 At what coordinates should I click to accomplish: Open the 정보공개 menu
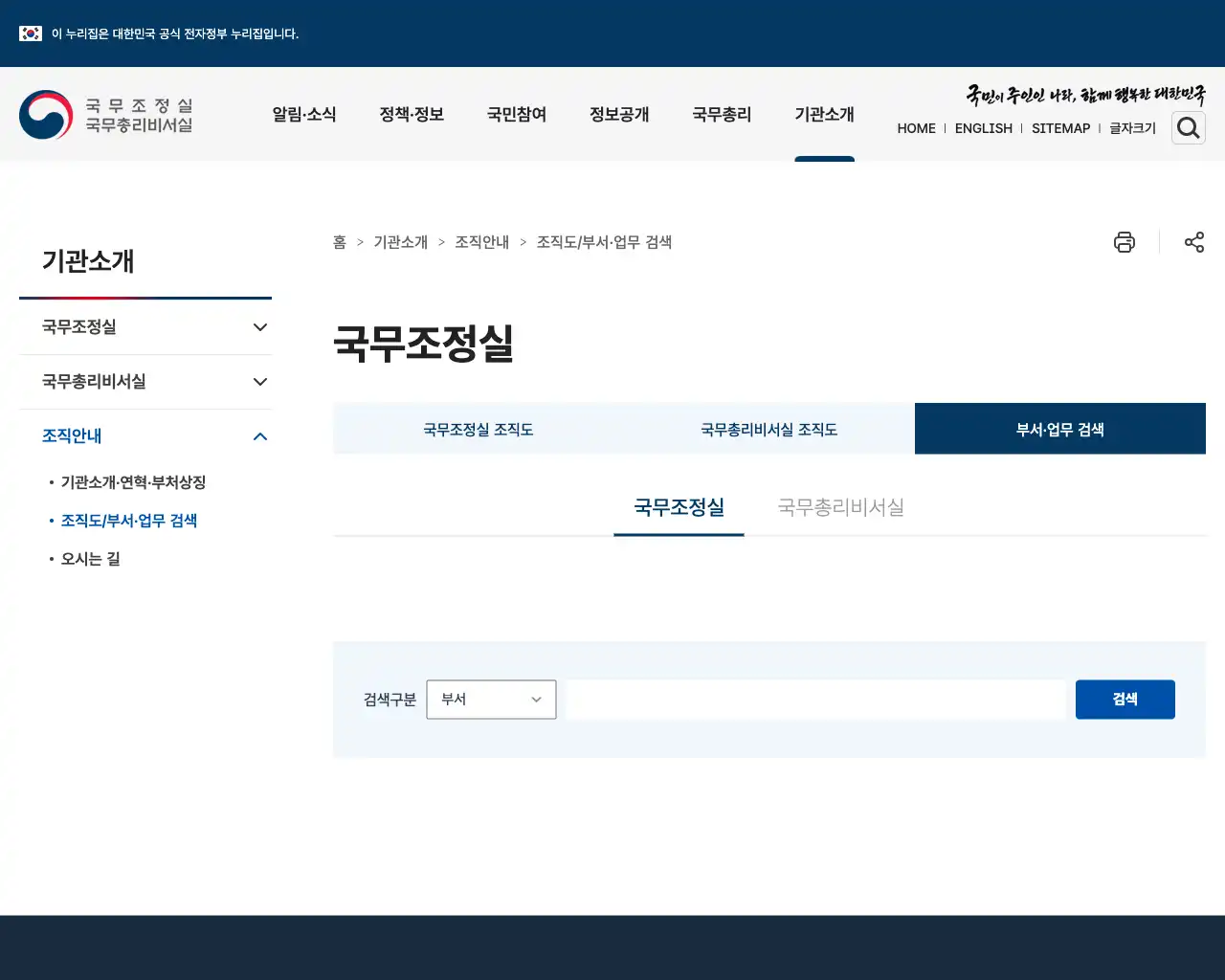(x=619, y=115)
